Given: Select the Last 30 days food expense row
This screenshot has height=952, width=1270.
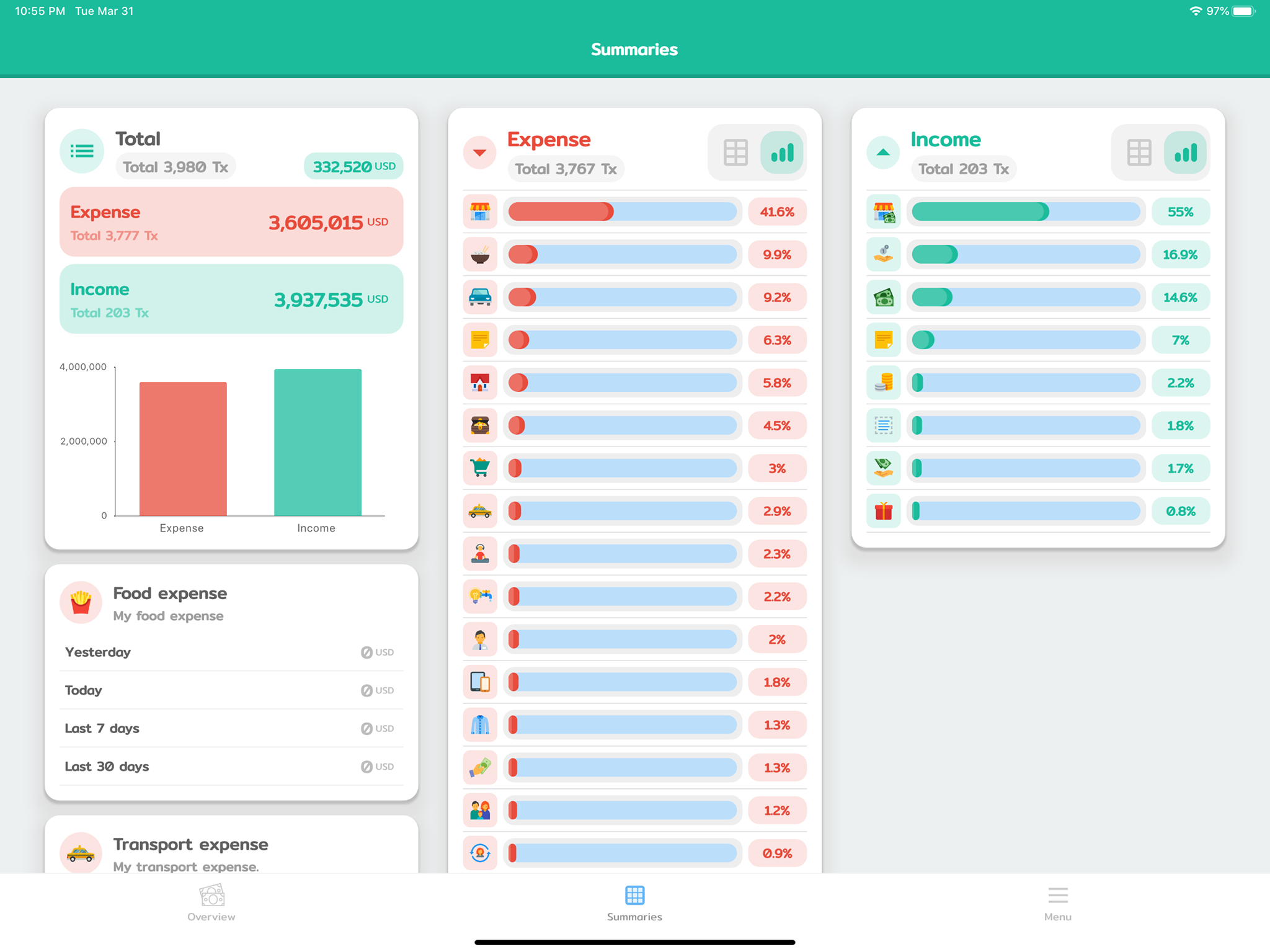Looking at the screenshot, I should click(x=231, y=766).
